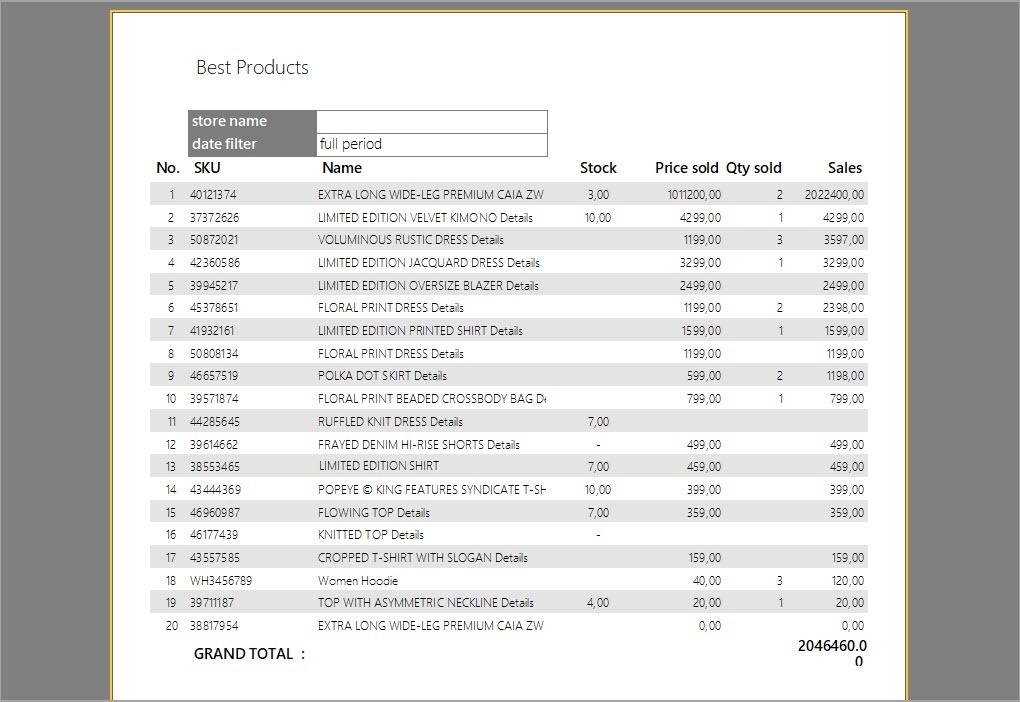Image resolution: width=1020 pixels, height=702 pixels.
Task: Click the grand total value 2046460.00
Action: coord(832,653)
